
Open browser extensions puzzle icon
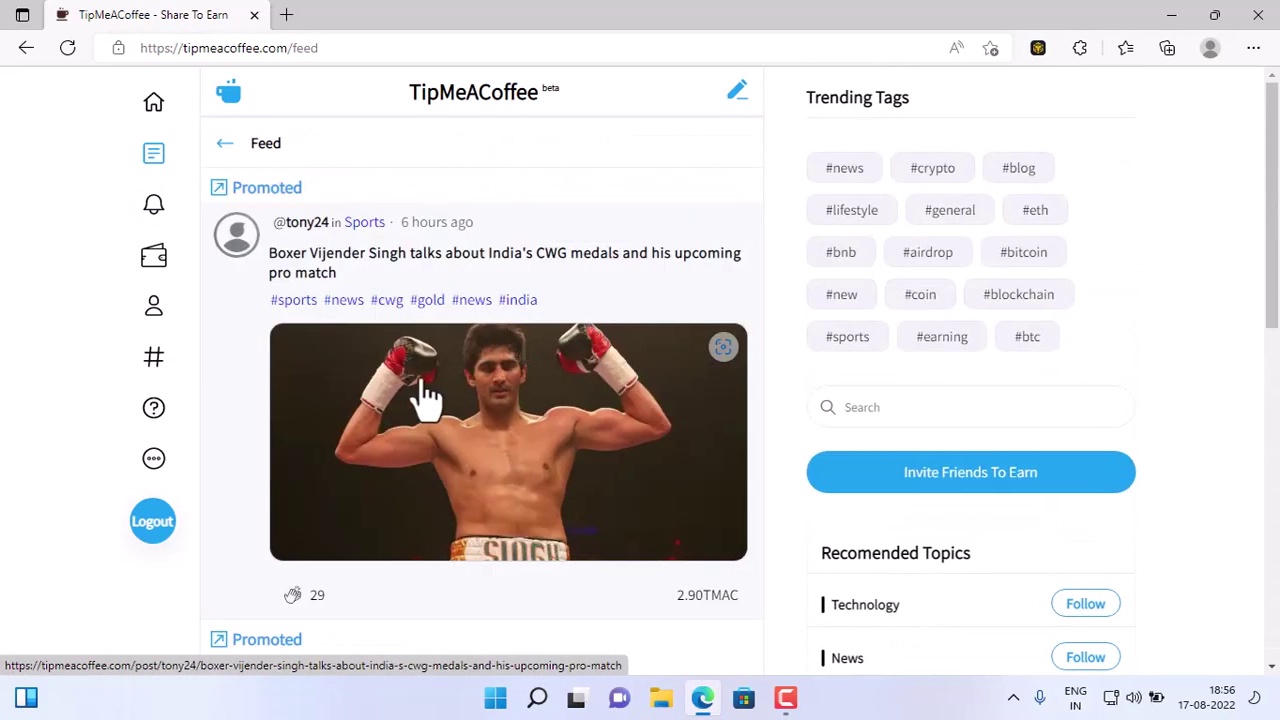(x=1080, y=48)
